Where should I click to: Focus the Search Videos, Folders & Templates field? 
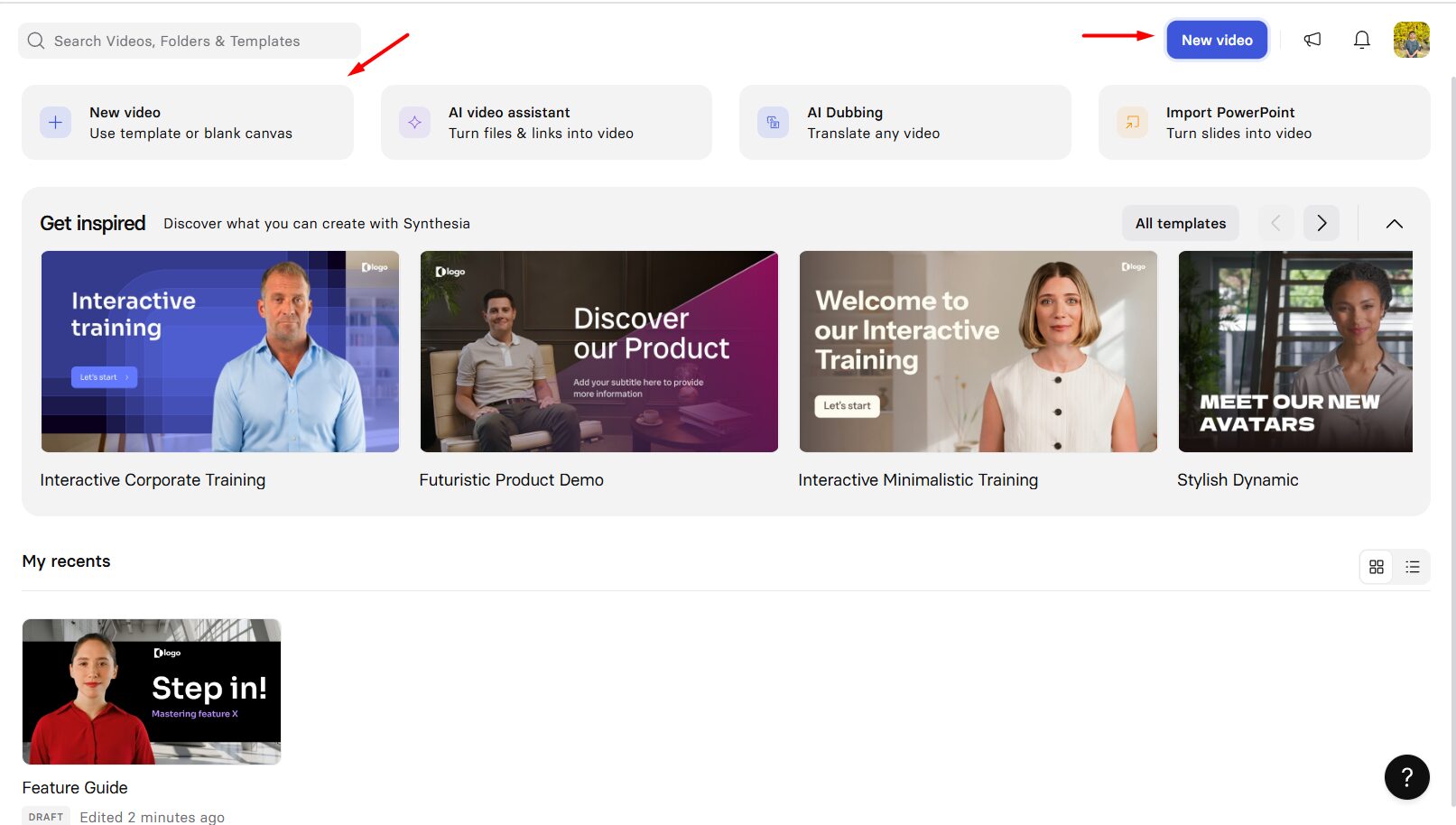point(190,41)
